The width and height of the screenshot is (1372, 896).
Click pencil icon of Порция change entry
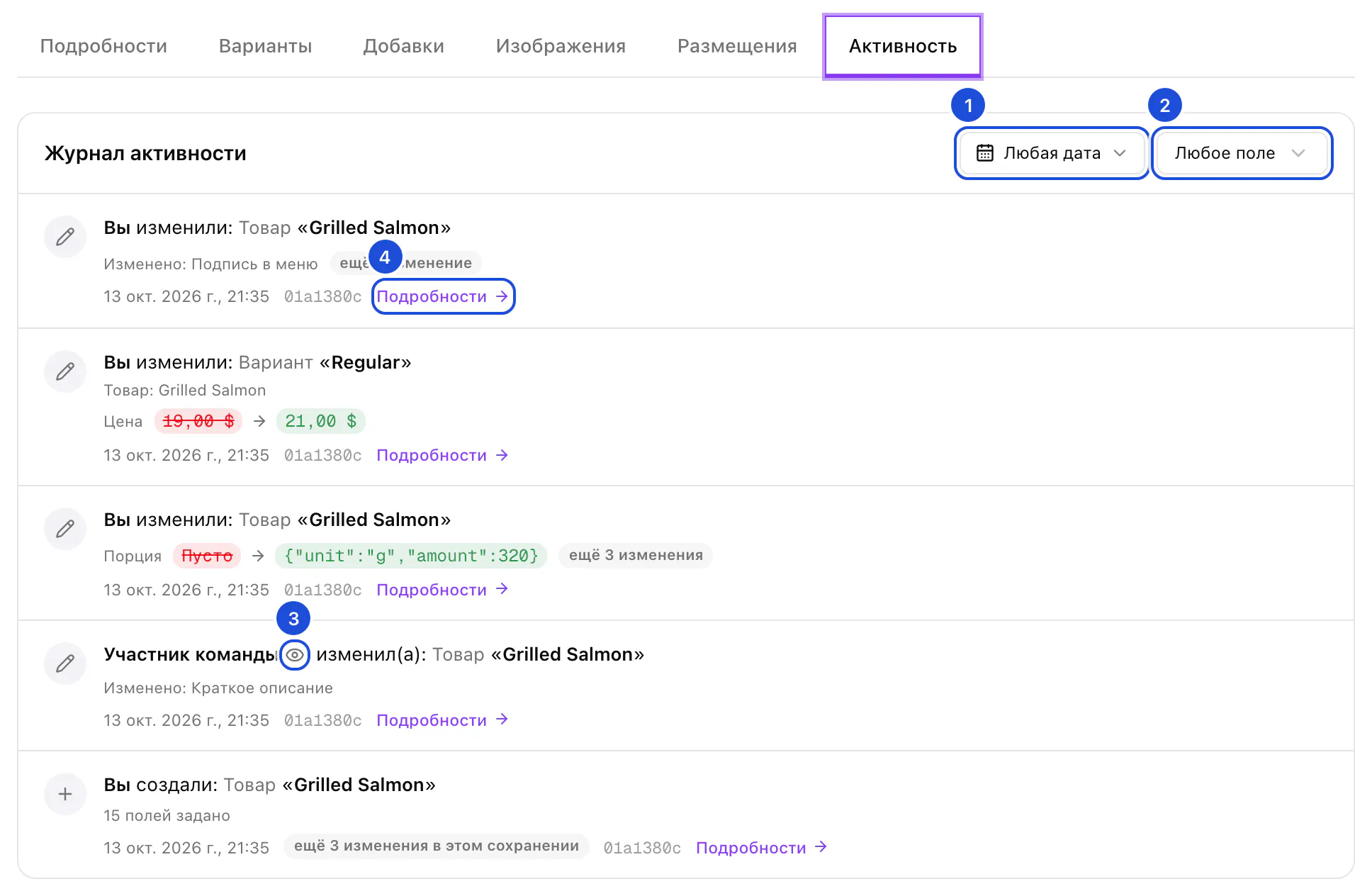[x=65, y=529]
